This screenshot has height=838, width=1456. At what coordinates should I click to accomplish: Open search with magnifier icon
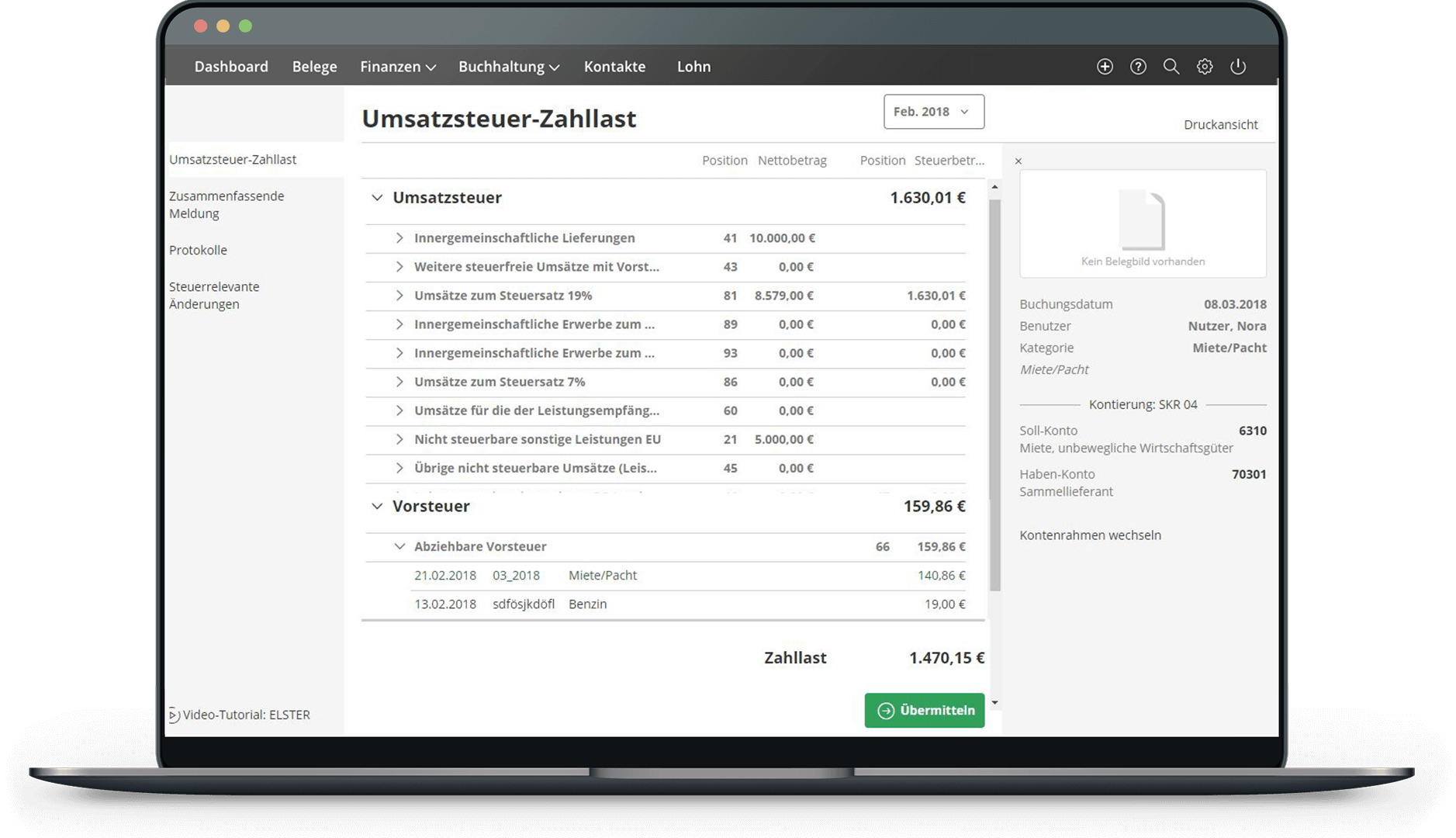click(1171, 67)
